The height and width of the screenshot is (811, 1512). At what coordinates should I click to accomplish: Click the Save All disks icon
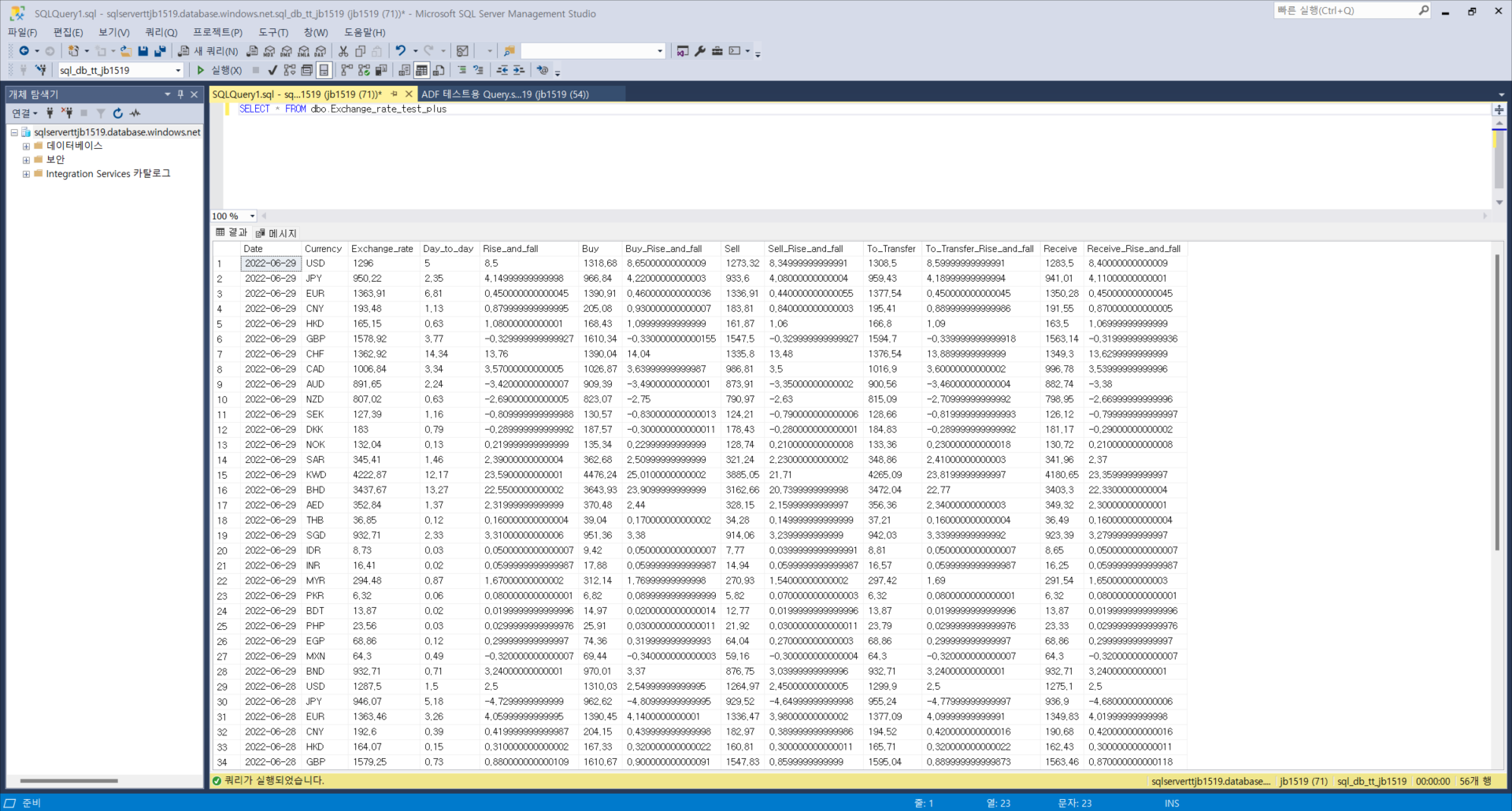[160, 51]
